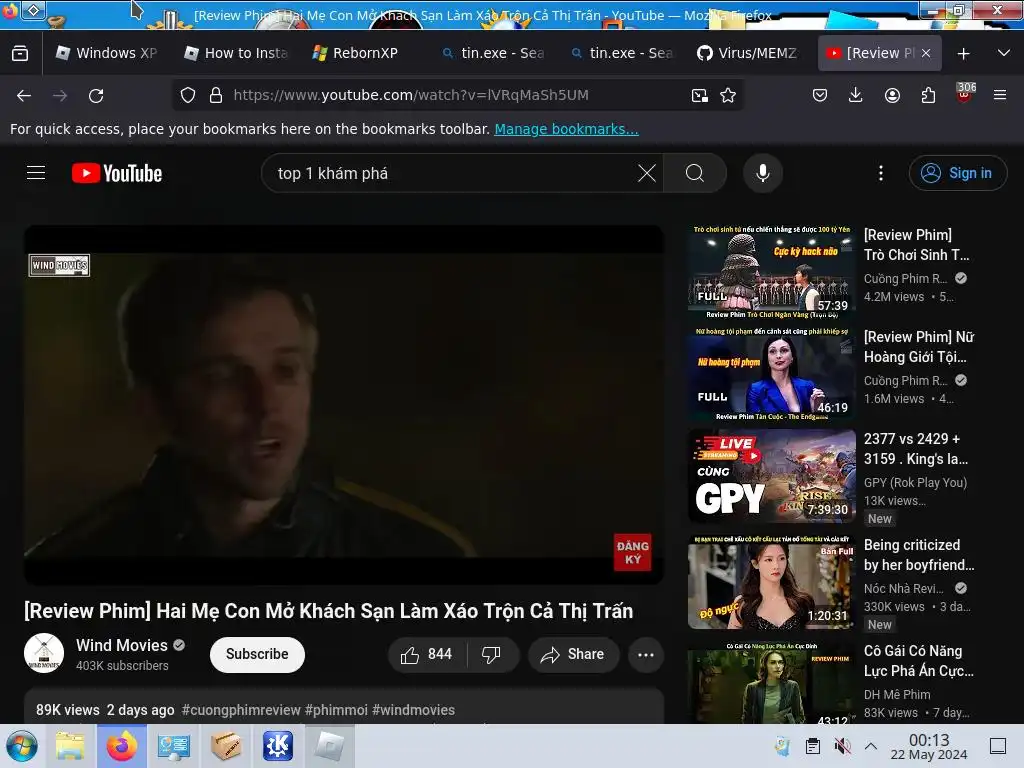Open GPY live stream thumbnail
Screen dimensions: 1024x768
tap(771, 477)
